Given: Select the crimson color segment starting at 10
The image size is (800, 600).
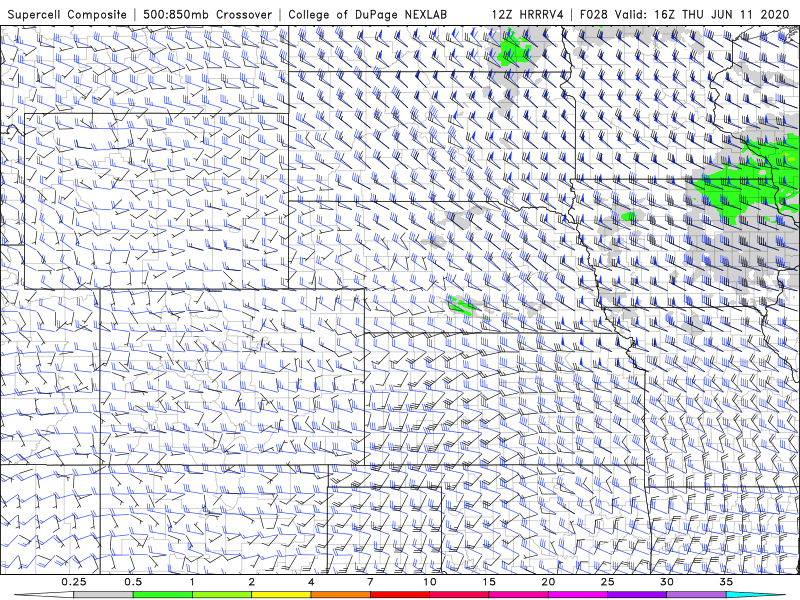Looking at the screenshot, I should (459, 595).
